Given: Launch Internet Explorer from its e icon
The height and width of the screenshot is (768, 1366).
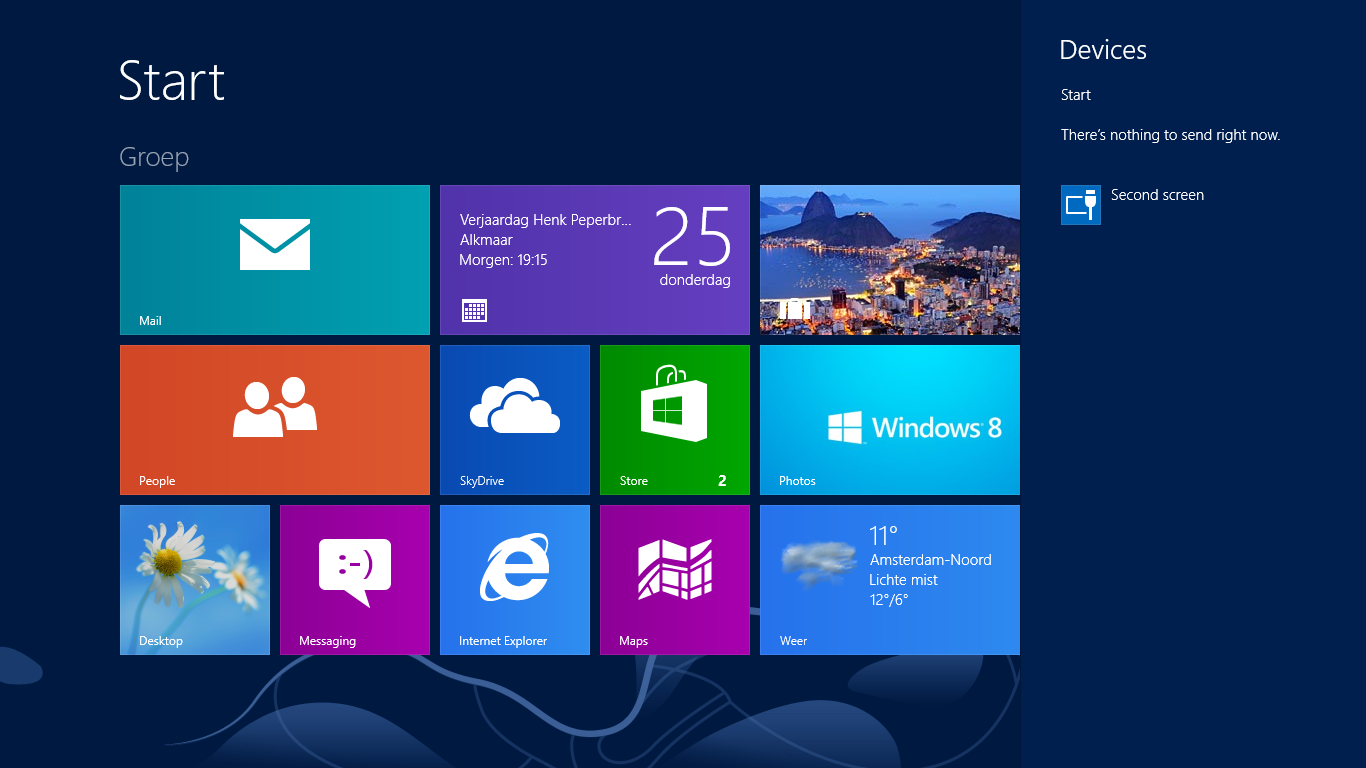Looking at the screenshot, I should pyautogui.click(x=515, y=567).
